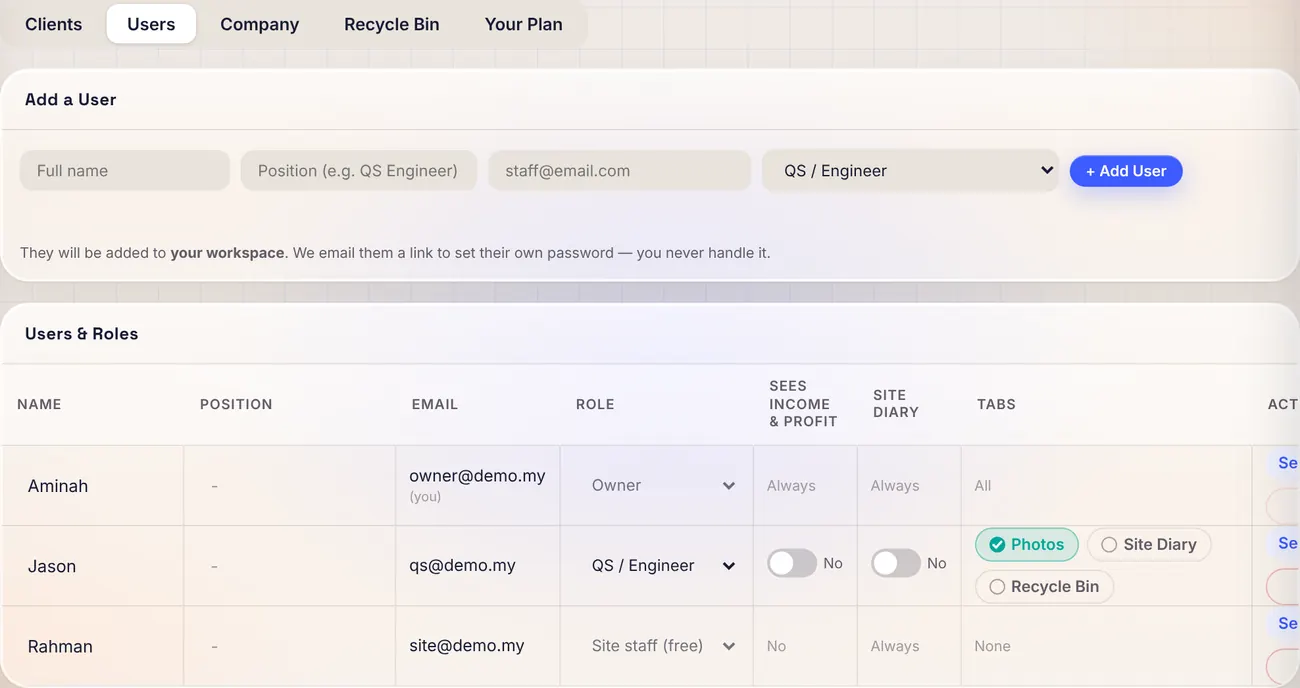
Task: Switch to the Company tab
Action: [260, 24]
